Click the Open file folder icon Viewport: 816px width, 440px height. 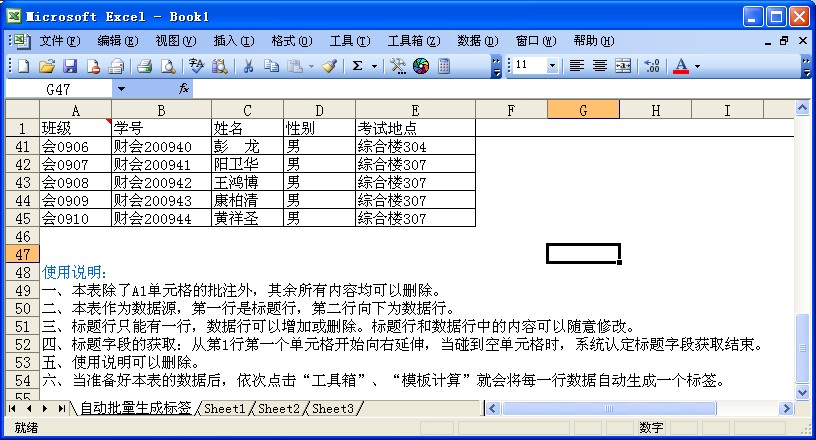(46, 66)
